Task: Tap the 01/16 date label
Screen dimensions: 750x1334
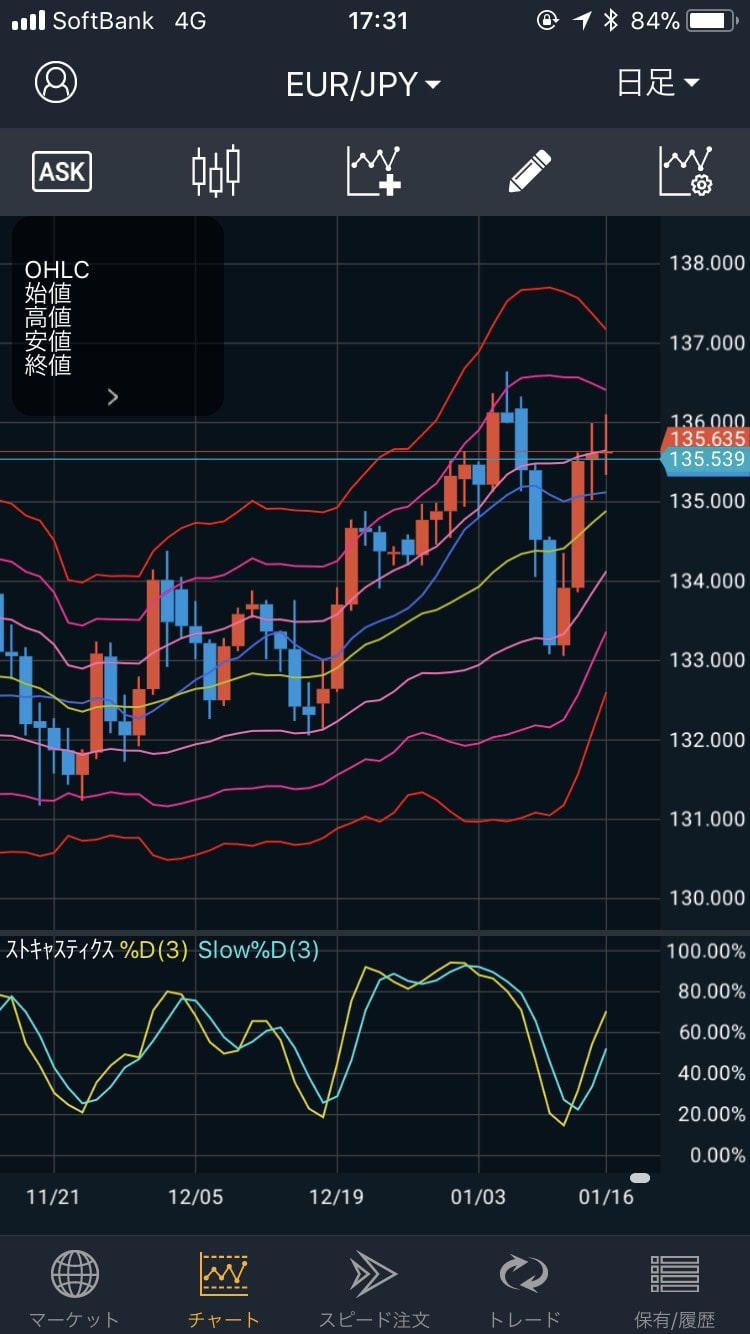Action: click(x=606, y=1197)
